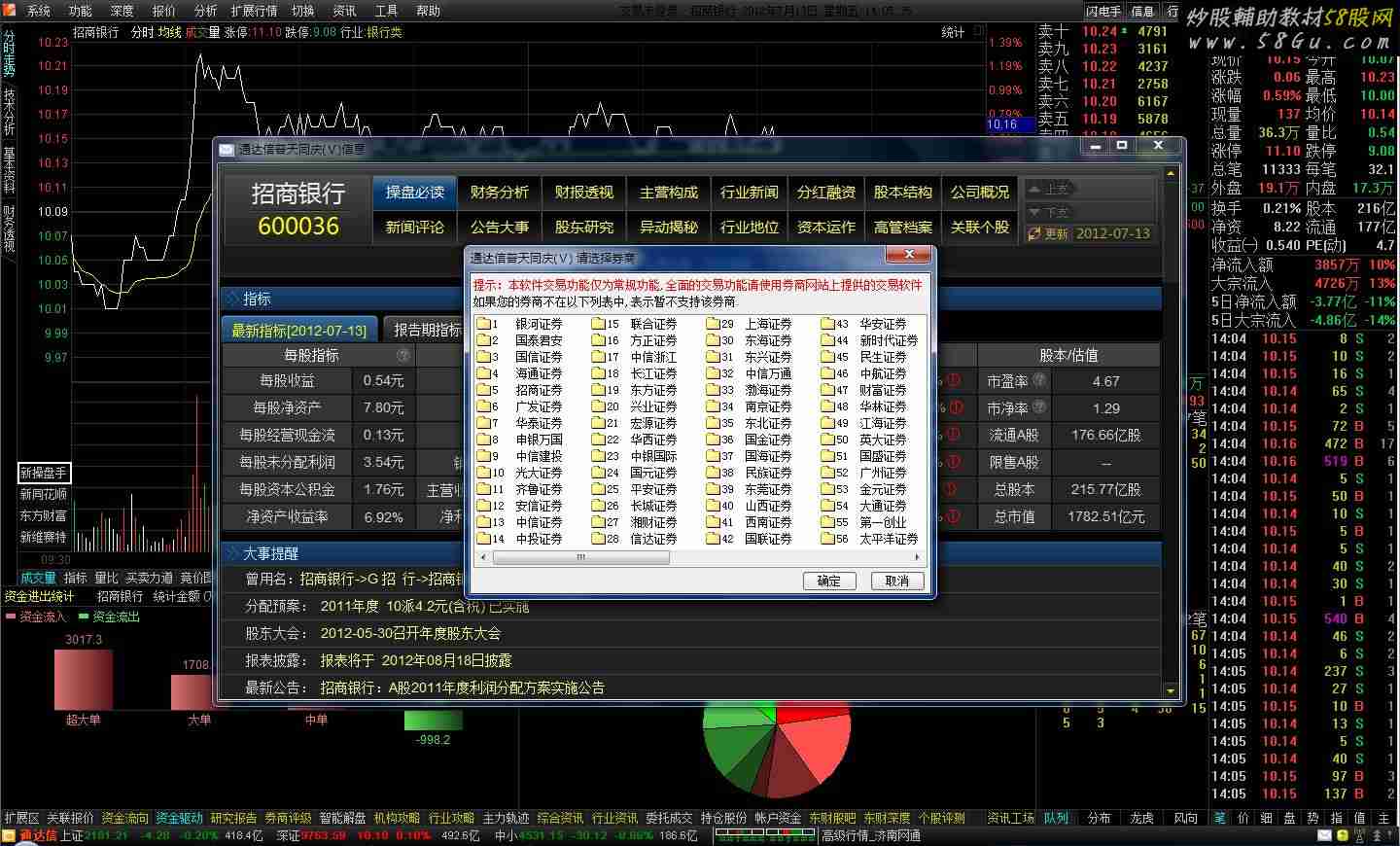1400x846 pixels.
Task: Click help icon beside 每股指标 header
Action: pyautogui.click(x=402, y=356)
